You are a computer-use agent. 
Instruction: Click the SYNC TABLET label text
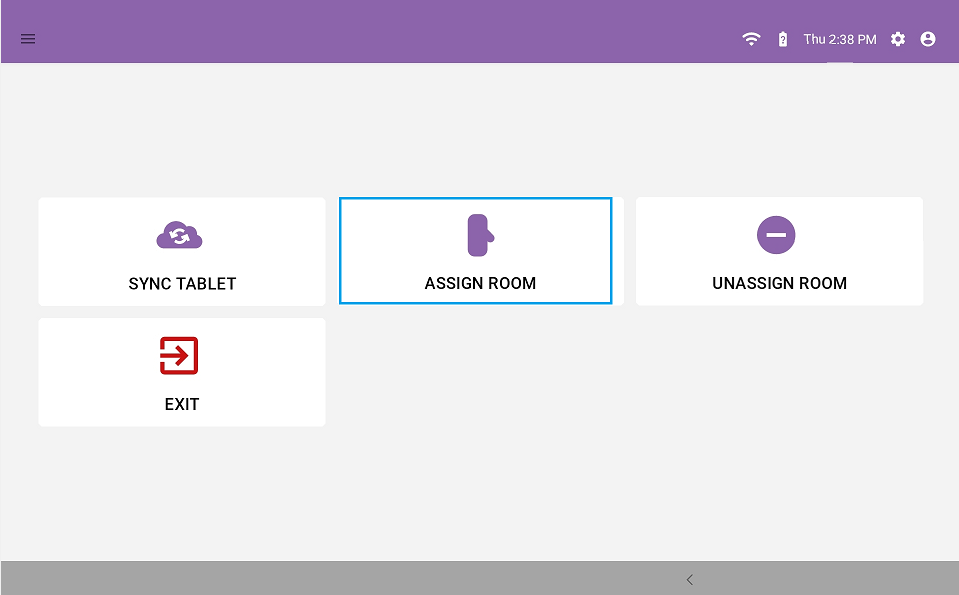coord(181,283)
